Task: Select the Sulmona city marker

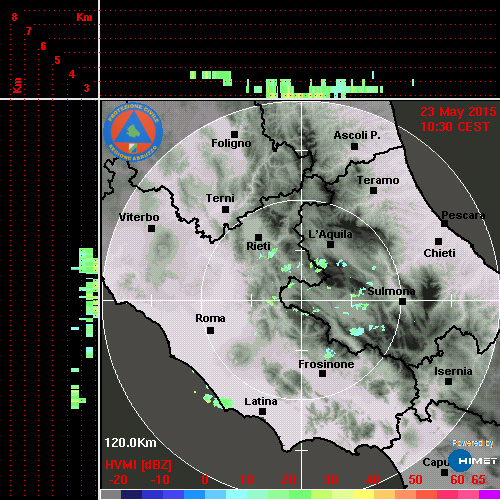Action: pos(403,302)
